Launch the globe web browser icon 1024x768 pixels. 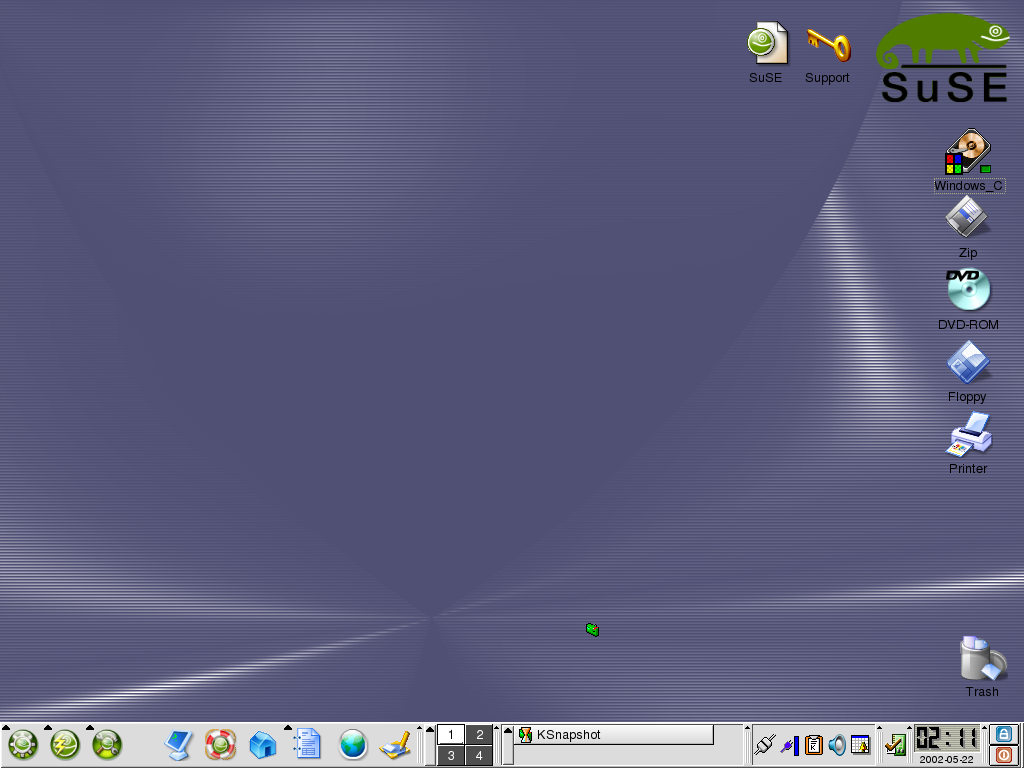pos(353,744)
